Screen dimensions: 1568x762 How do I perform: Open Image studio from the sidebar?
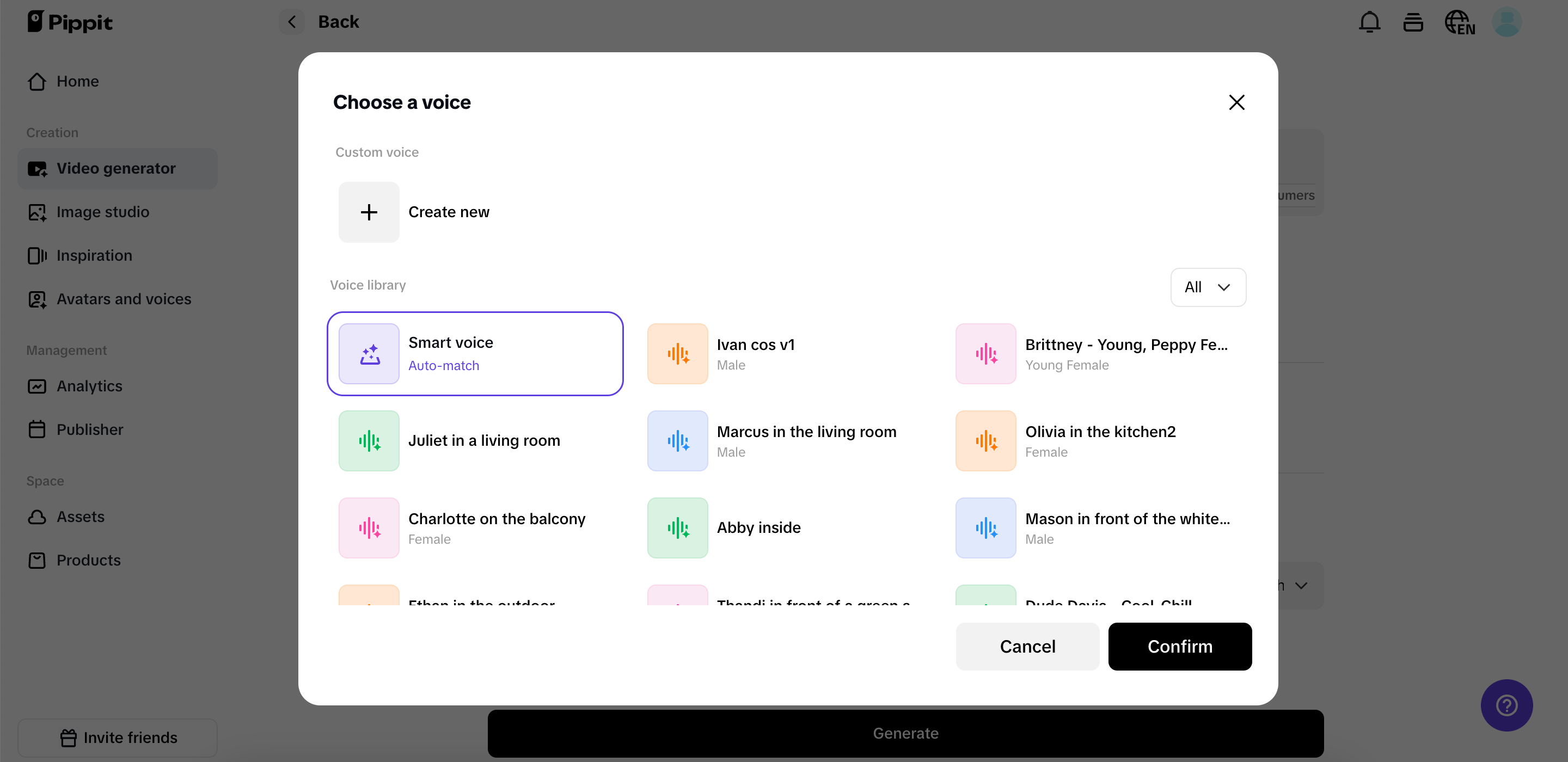click(102, 212)
